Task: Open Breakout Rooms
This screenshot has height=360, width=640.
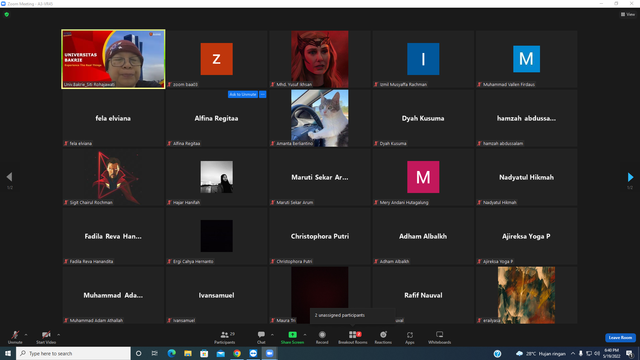Action: [x=353, y=337]
